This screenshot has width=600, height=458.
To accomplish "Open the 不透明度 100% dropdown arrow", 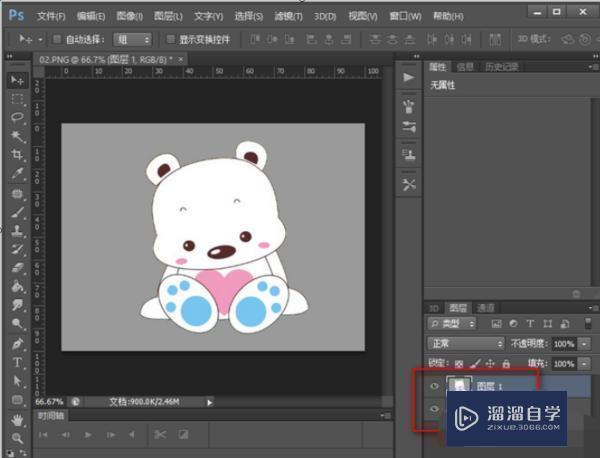I will tap(584, 344).
